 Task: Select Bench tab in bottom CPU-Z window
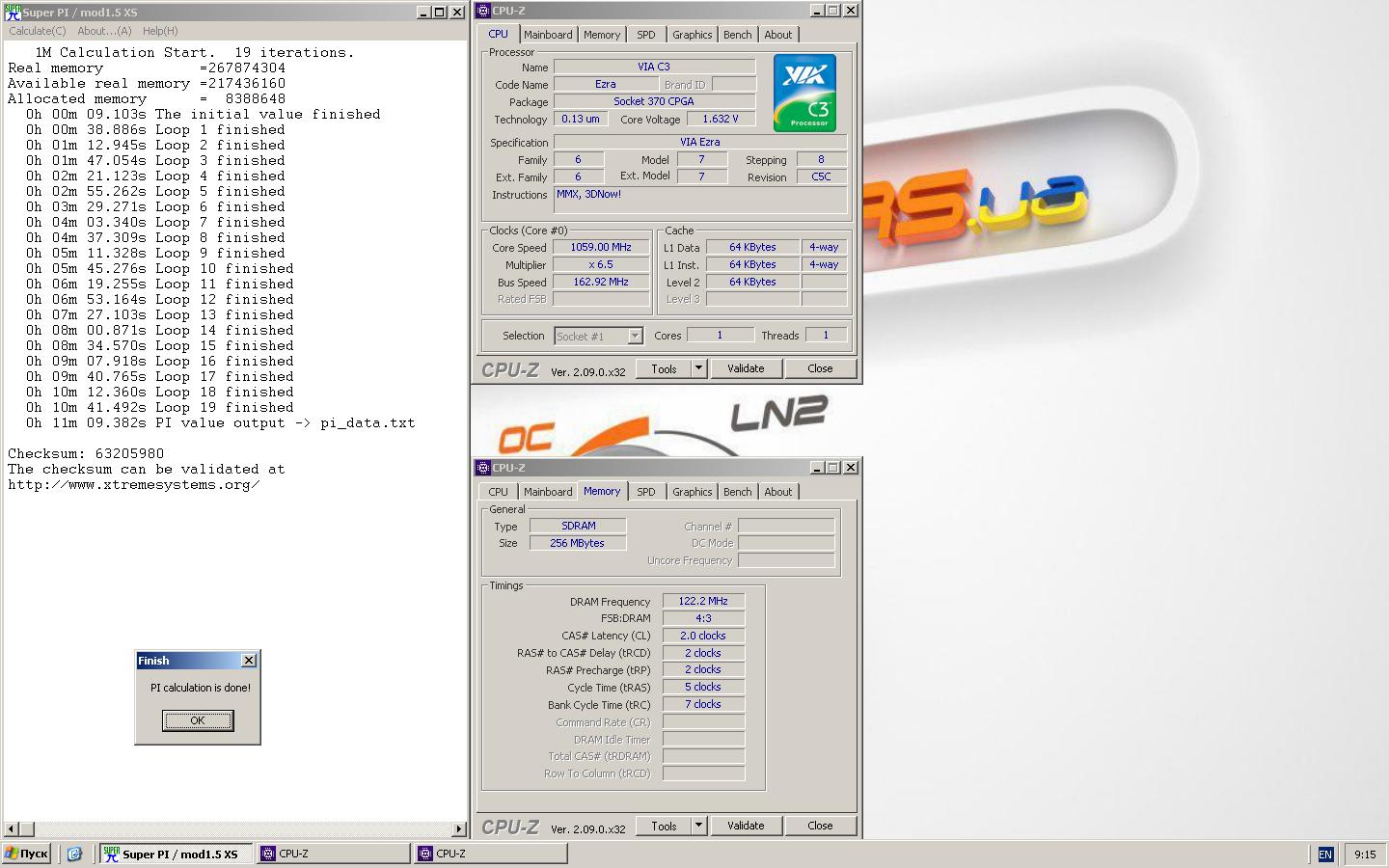tap(738, 492)
